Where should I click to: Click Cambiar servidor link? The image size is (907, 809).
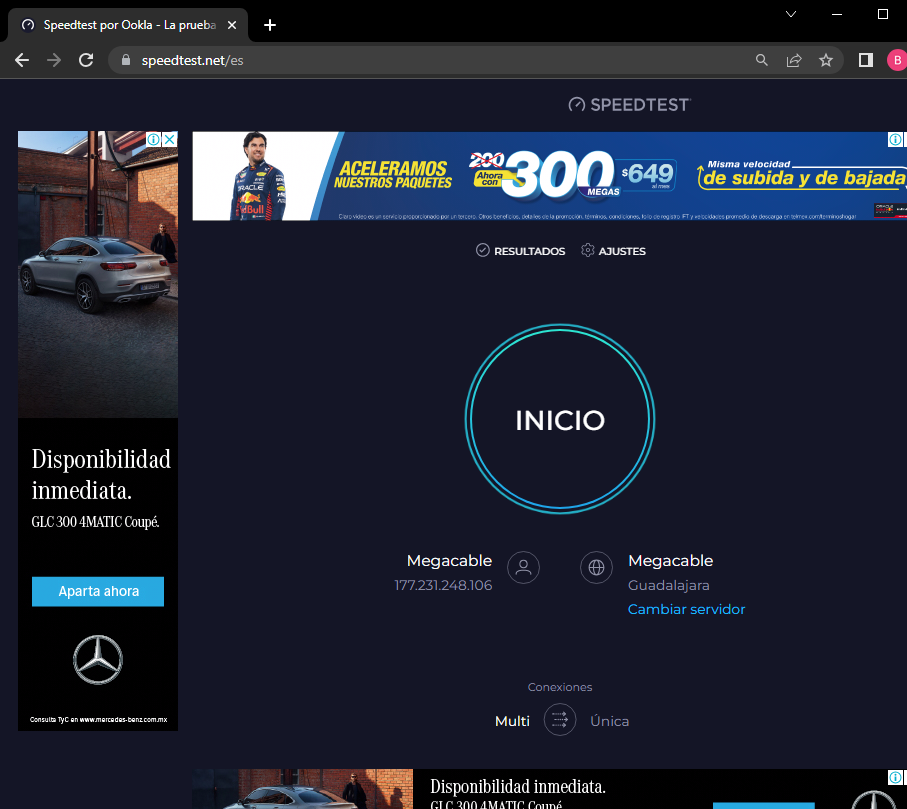(687, 609)
